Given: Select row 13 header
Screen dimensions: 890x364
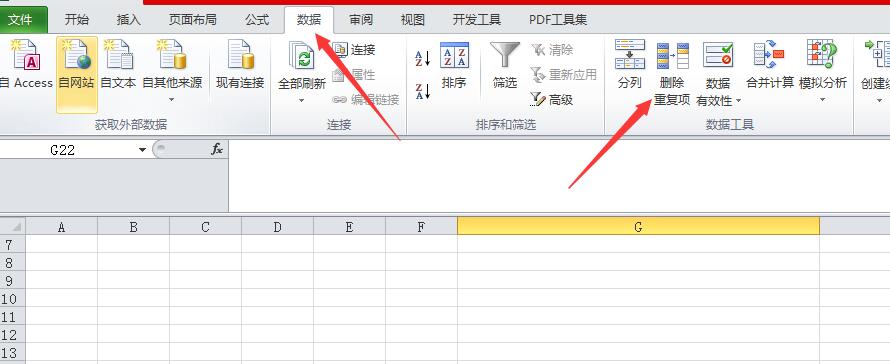Looking at the screenshot, I should tap(12, 353).
